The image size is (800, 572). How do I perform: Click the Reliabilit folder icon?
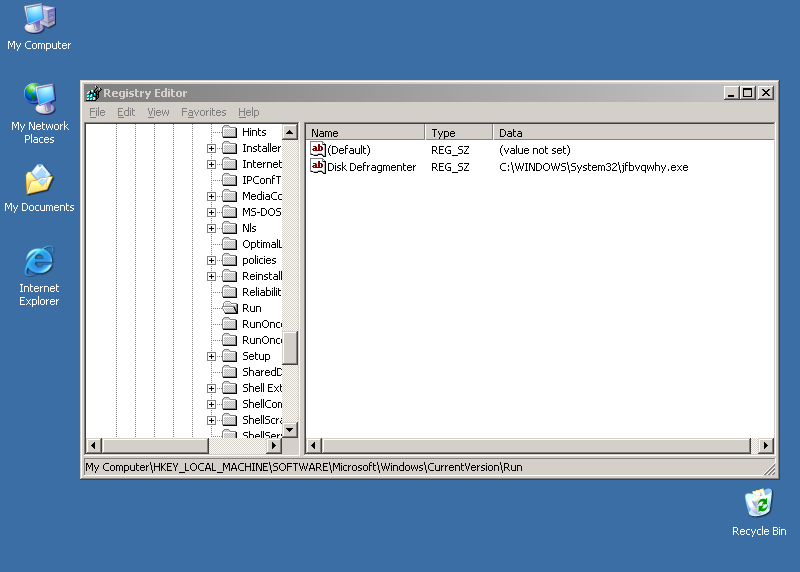point(230,292)
